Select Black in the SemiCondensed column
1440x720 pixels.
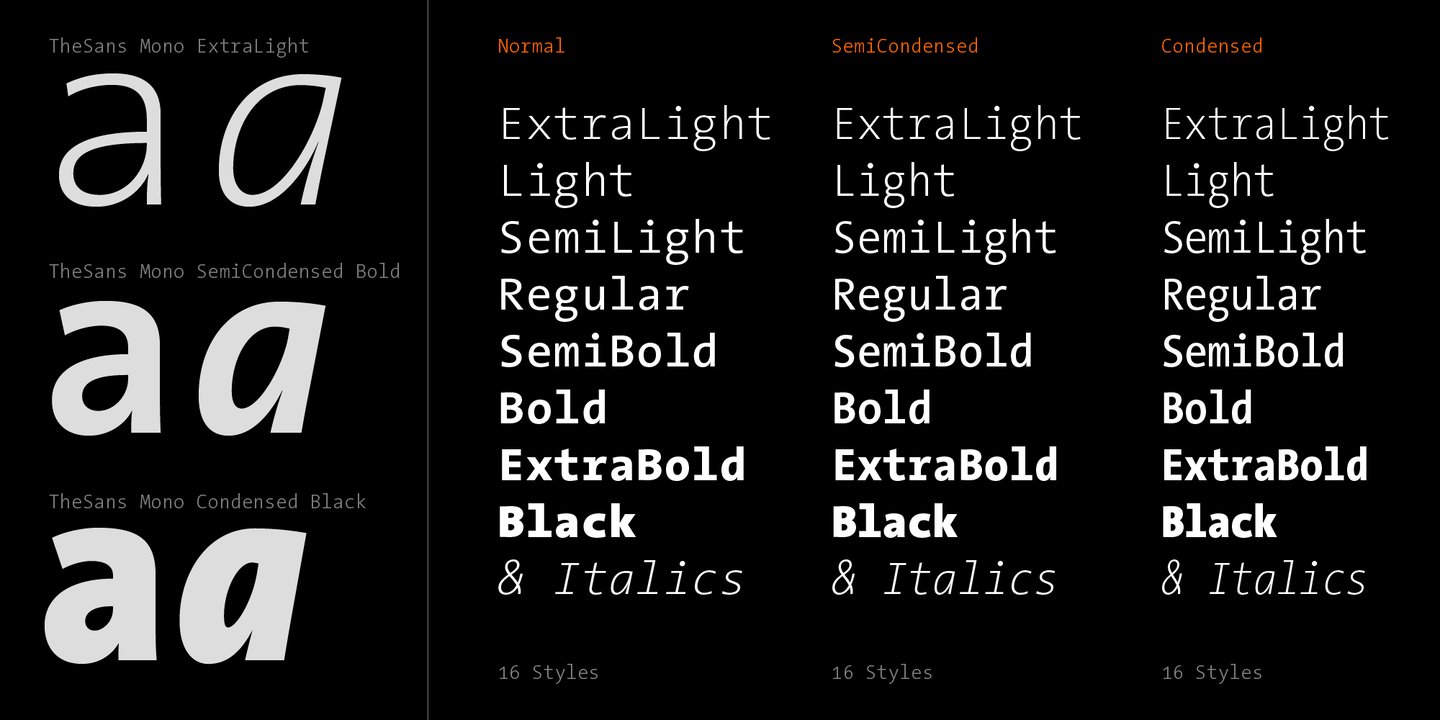pos(894,523)
